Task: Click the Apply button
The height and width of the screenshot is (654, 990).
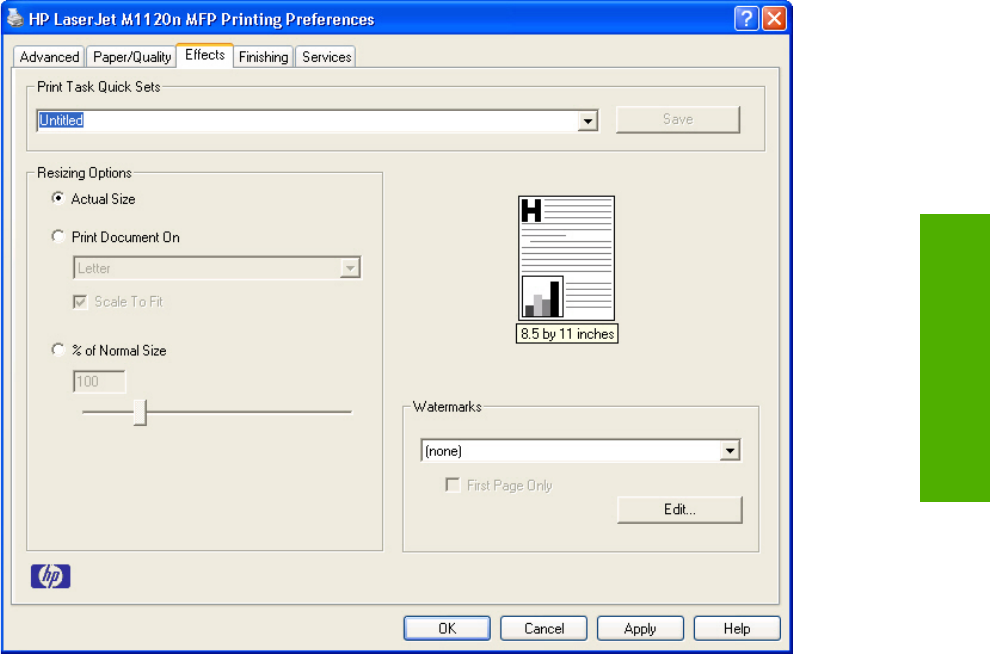Action: point(640,628)
